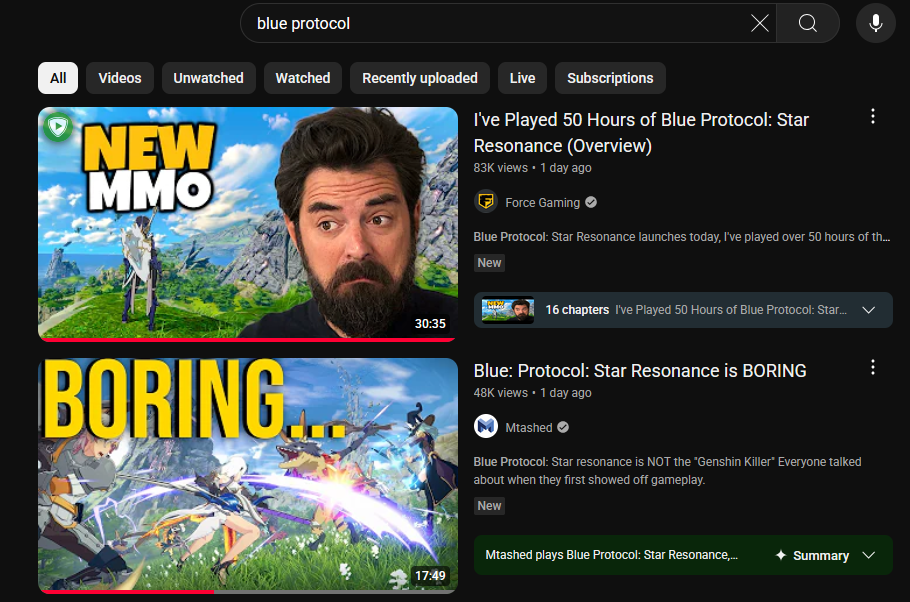Click the New badge under the Mtashed description
The width and height of the screenshot is (910, 602).
click(x=489, y=506)
